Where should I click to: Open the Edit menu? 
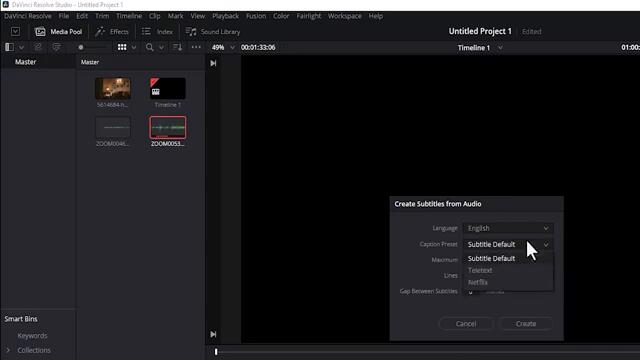pos(82,16)
